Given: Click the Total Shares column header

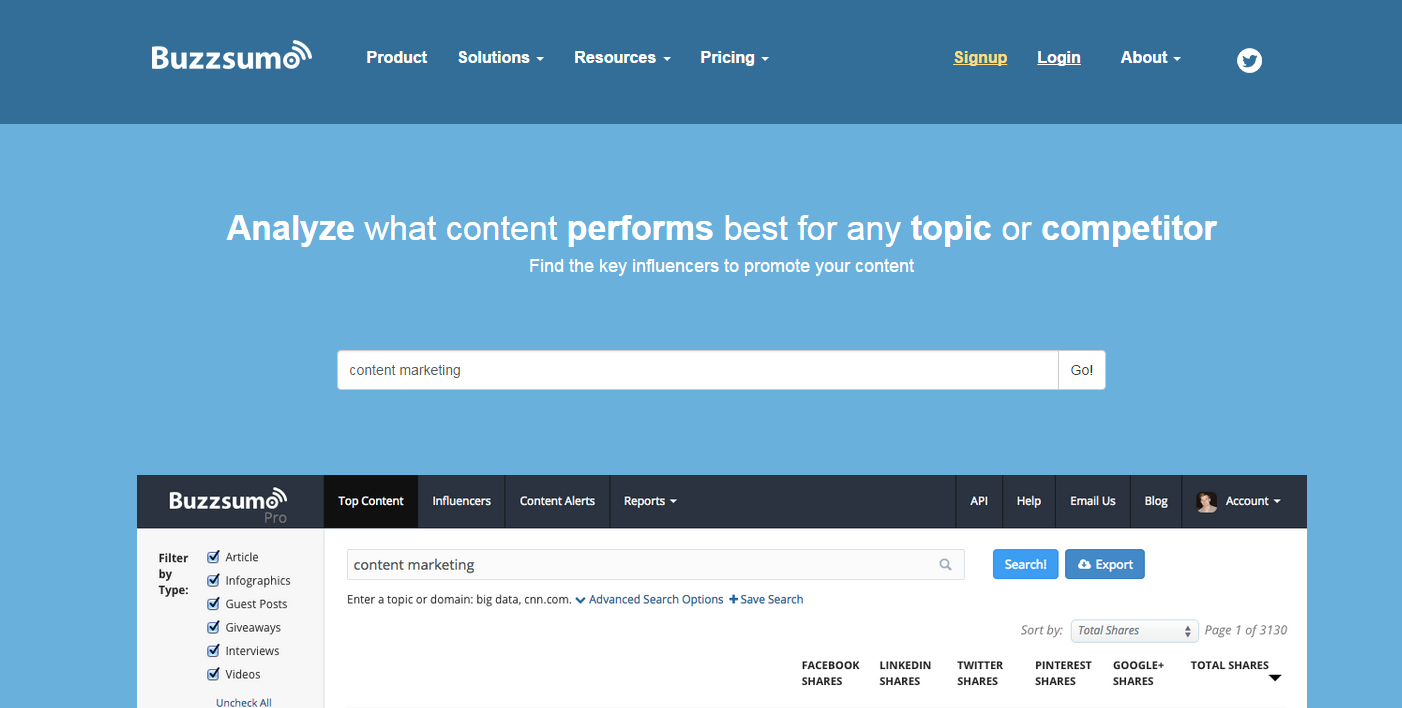Looking at the screenshot, I should tap(1229, 665).
